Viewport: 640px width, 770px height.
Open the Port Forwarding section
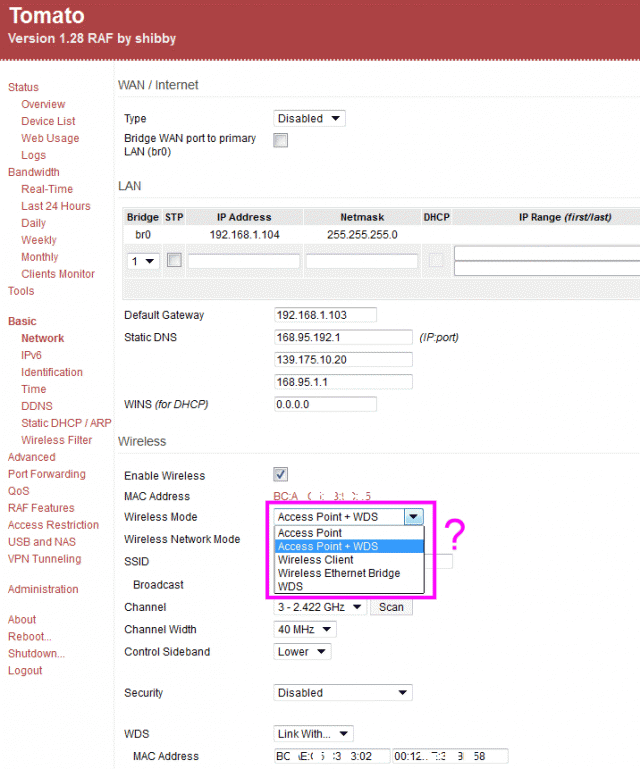click(47, 474)
